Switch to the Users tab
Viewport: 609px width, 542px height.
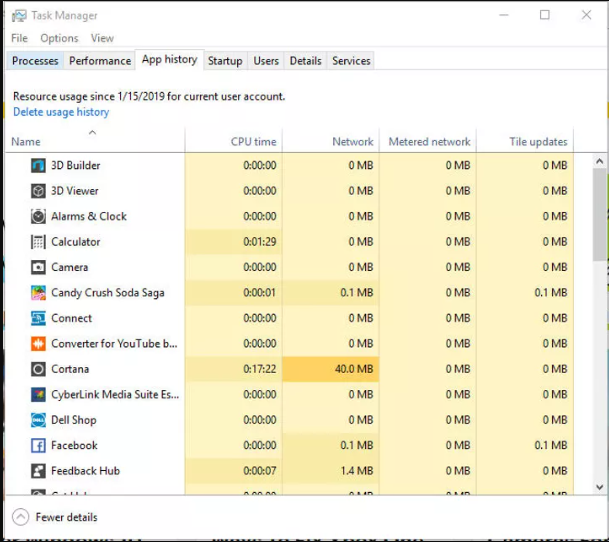pos(266,61)
